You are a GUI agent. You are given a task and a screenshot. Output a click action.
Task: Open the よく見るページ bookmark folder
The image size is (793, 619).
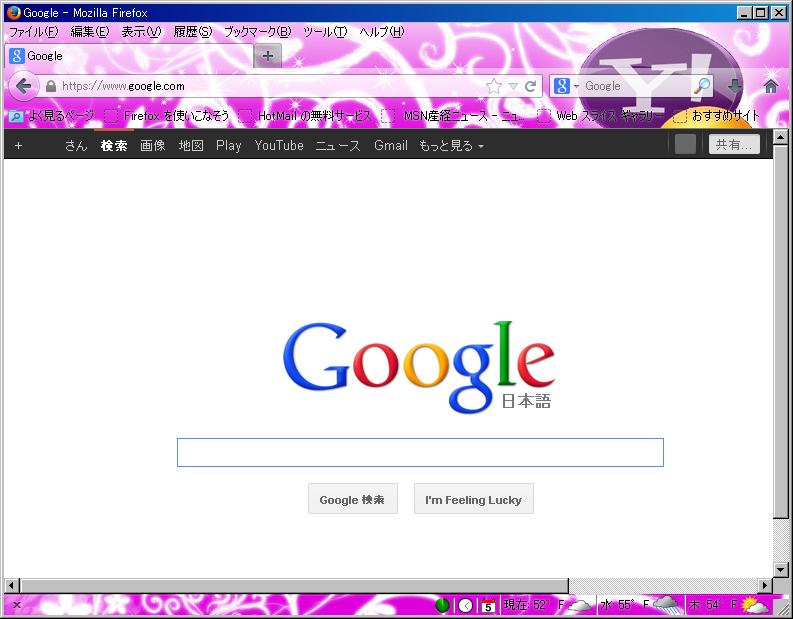[x=52, y=116]
